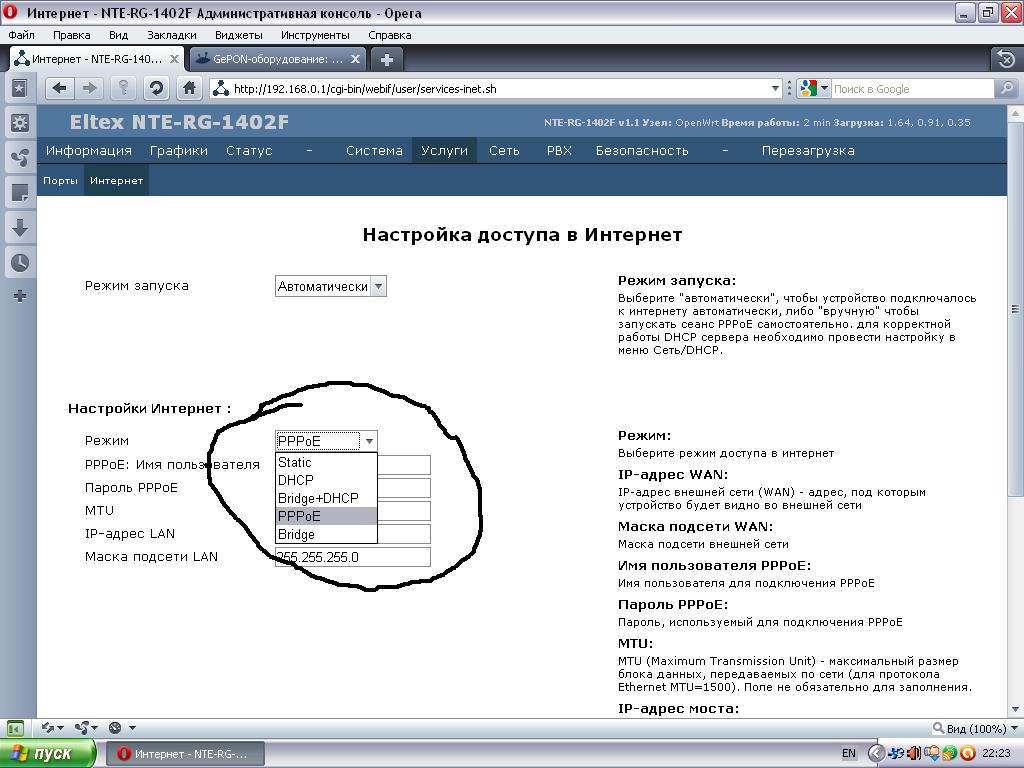Expand the address bar history dropdown
1024x768 pixels.
tap(775, 88)
